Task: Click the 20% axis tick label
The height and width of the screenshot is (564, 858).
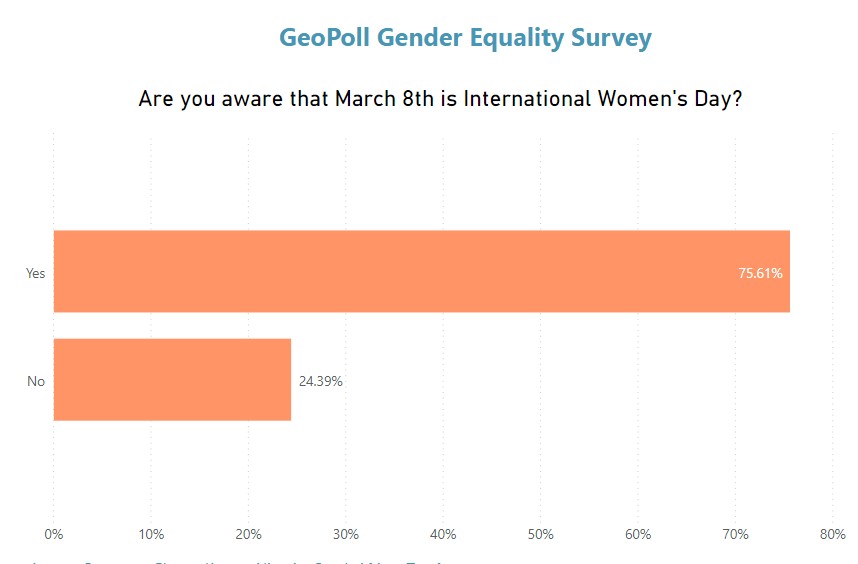Action: (249, 535)
